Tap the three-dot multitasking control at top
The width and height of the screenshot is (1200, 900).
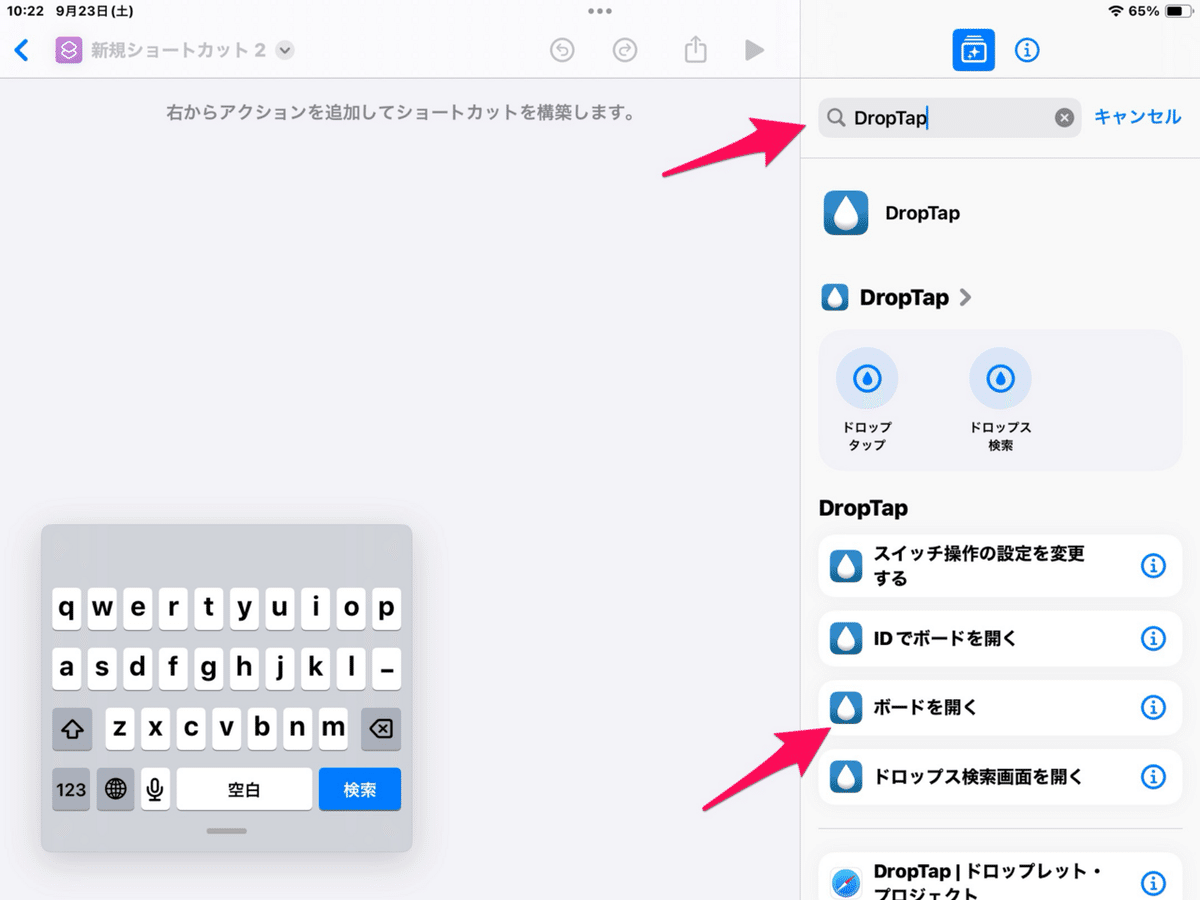pos(600,11)
